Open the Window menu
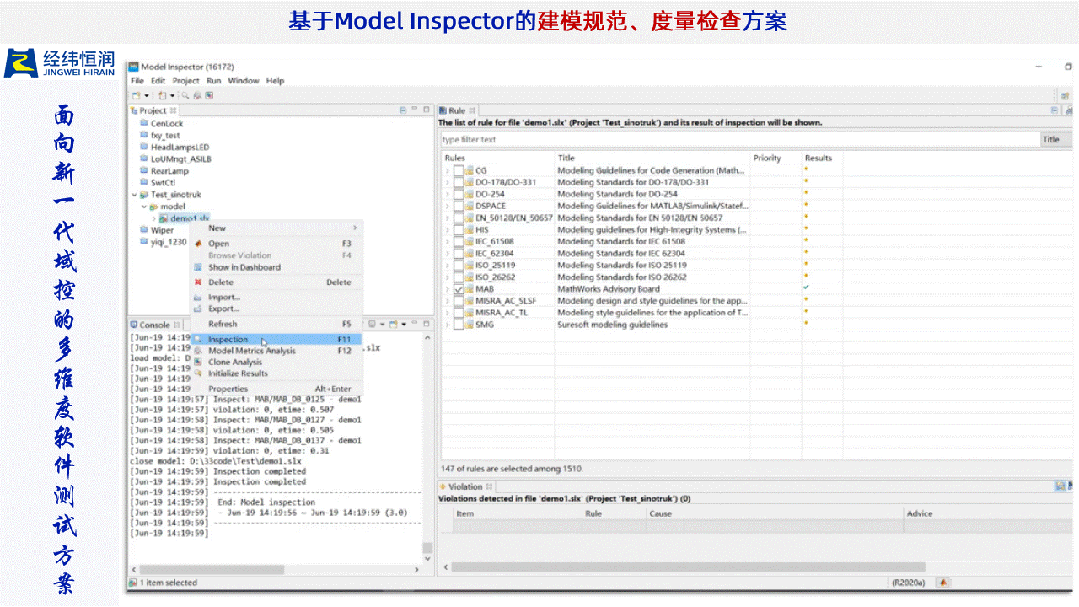The image size is (1079, 607). tap(244, 81)
